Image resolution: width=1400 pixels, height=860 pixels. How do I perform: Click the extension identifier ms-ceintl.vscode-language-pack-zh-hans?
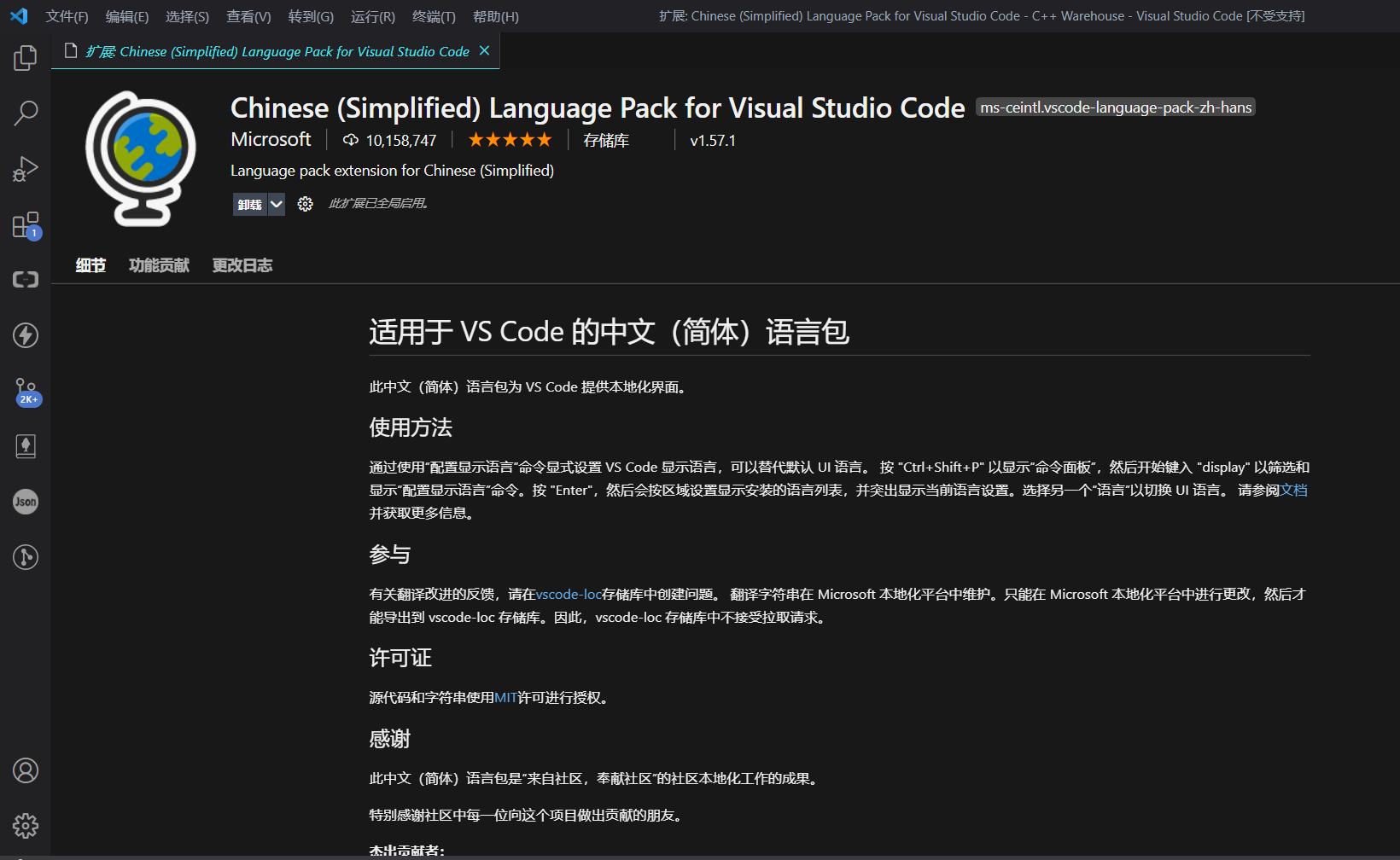1116,107
